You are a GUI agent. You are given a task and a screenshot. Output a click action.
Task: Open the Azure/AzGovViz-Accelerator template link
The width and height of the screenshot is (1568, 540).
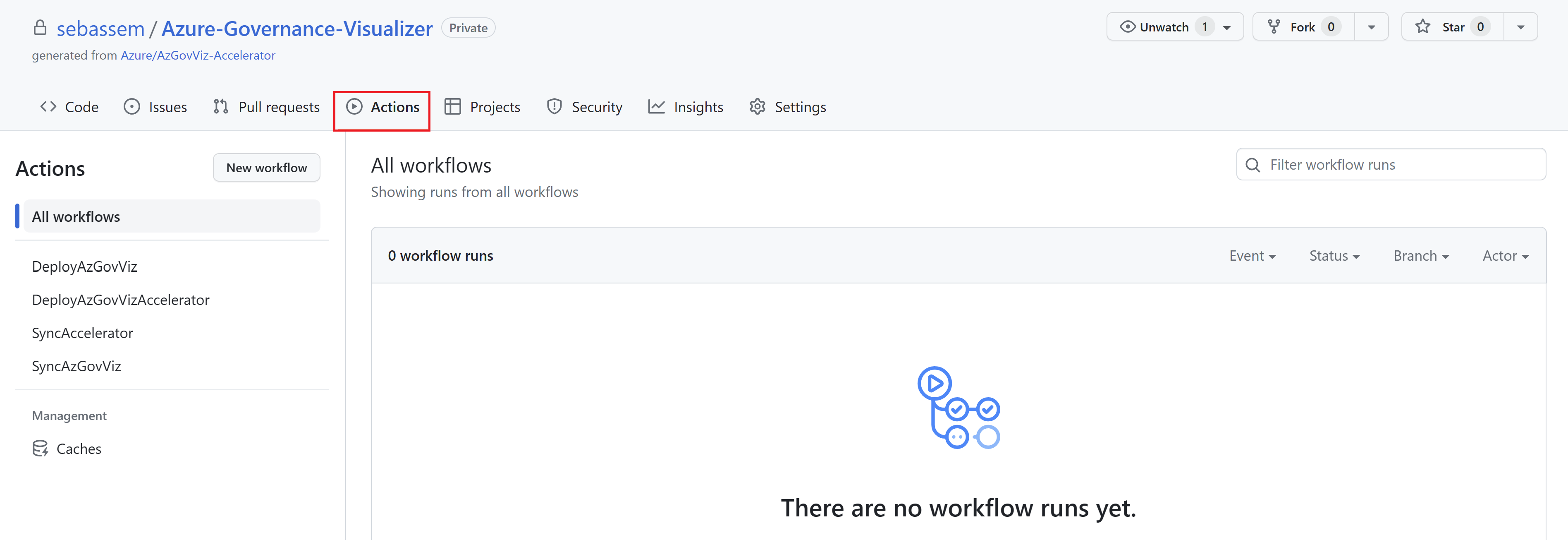tap(198, 55)
